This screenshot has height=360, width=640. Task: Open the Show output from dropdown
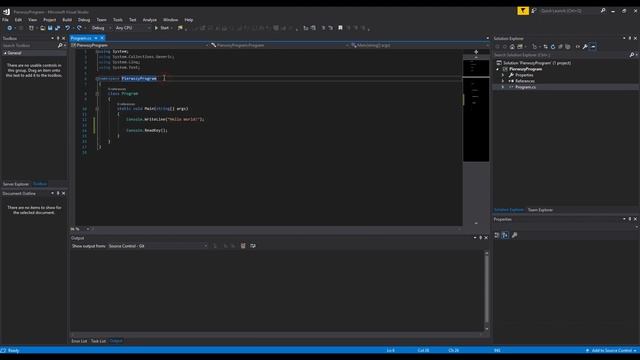pos(158,246)
